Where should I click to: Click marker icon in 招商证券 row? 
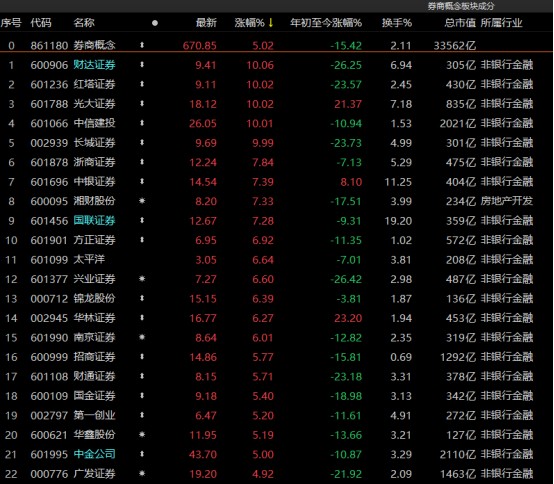coord(142,357)
